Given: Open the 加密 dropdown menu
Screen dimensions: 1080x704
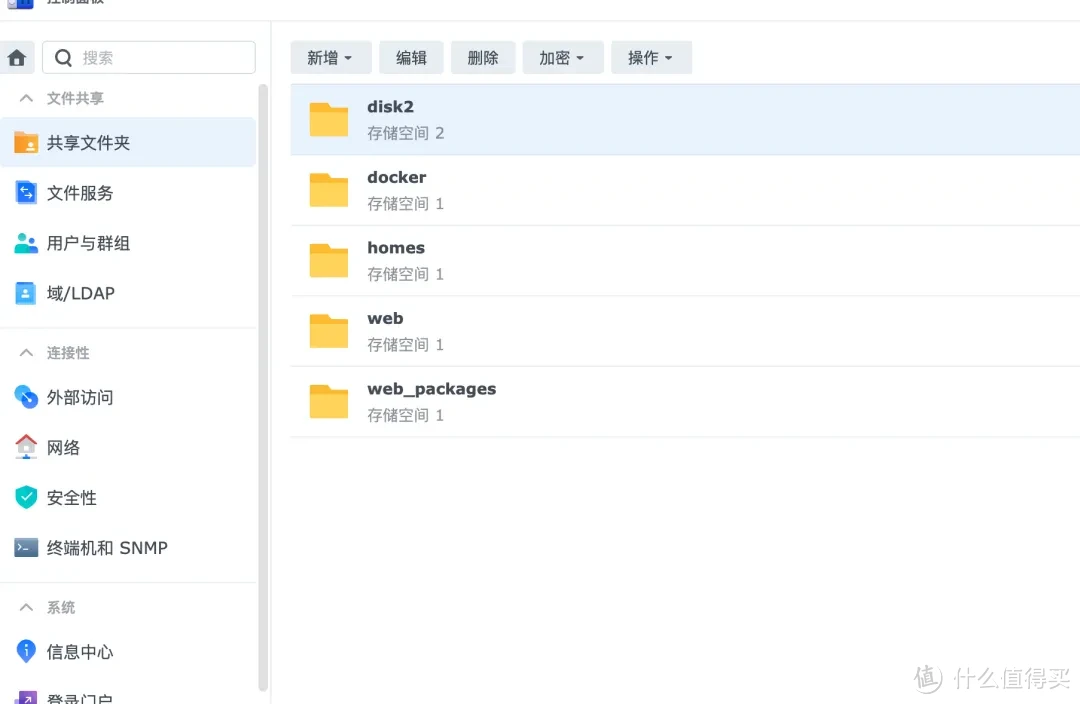Looking at the screenshot, I should pos(562,57).
